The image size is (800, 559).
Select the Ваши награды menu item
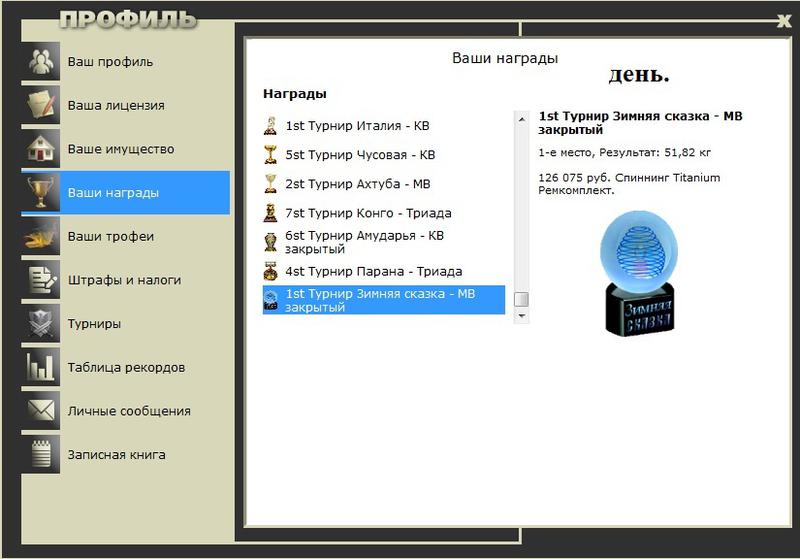(x=126, y=192)
